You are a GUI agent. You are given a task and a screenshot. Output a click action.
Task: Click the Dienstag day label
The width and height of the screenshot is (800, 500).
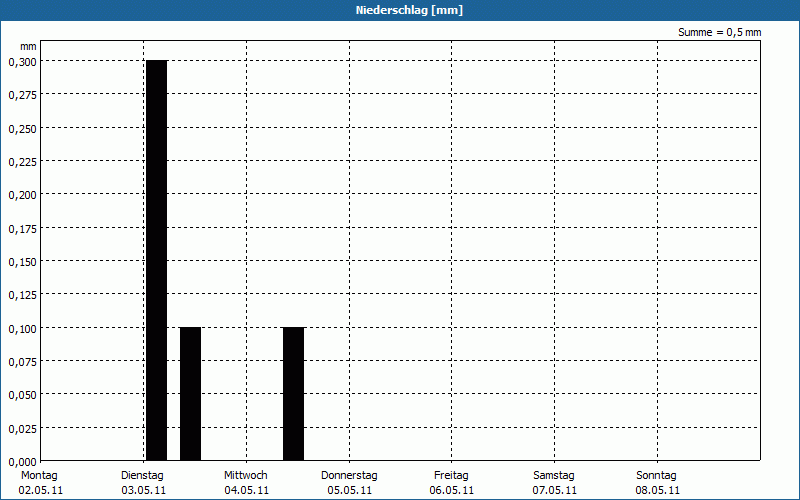(x=142, y=476)
